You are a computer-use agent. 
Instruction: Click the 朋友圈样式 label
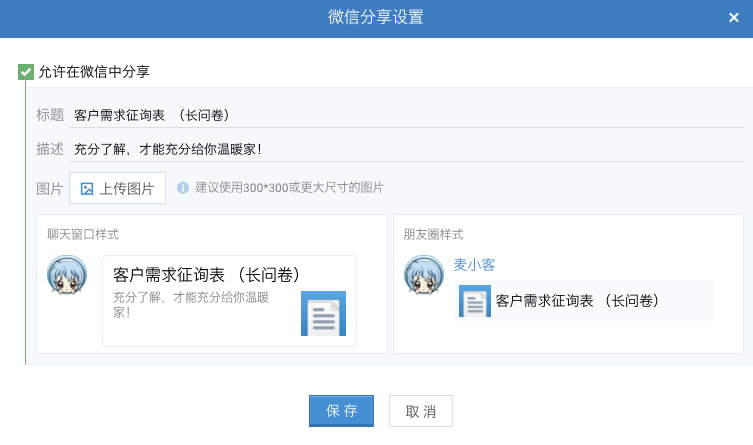coord(433,234)
